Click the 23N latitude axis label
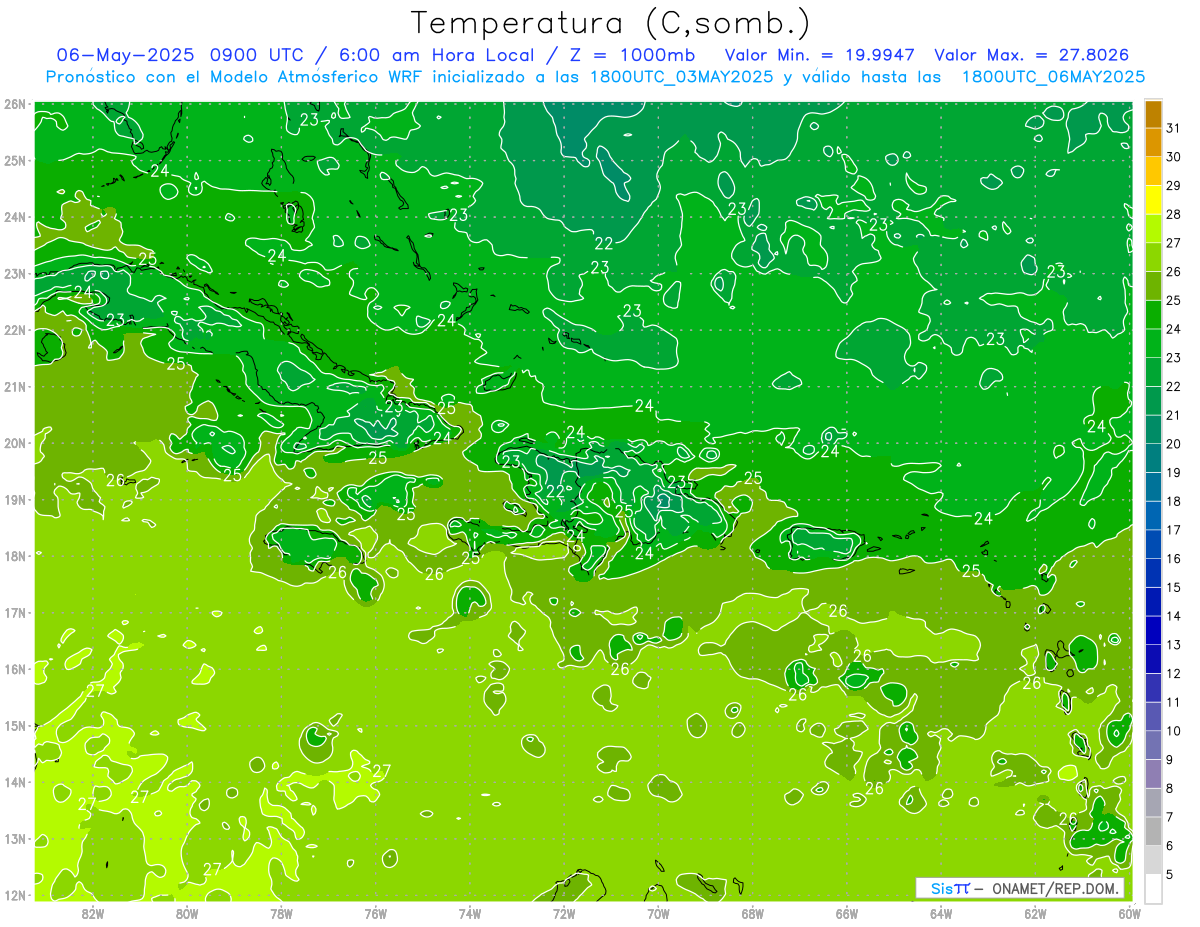The height and width of the screenshot is (927, 1200). click(14, 274)
